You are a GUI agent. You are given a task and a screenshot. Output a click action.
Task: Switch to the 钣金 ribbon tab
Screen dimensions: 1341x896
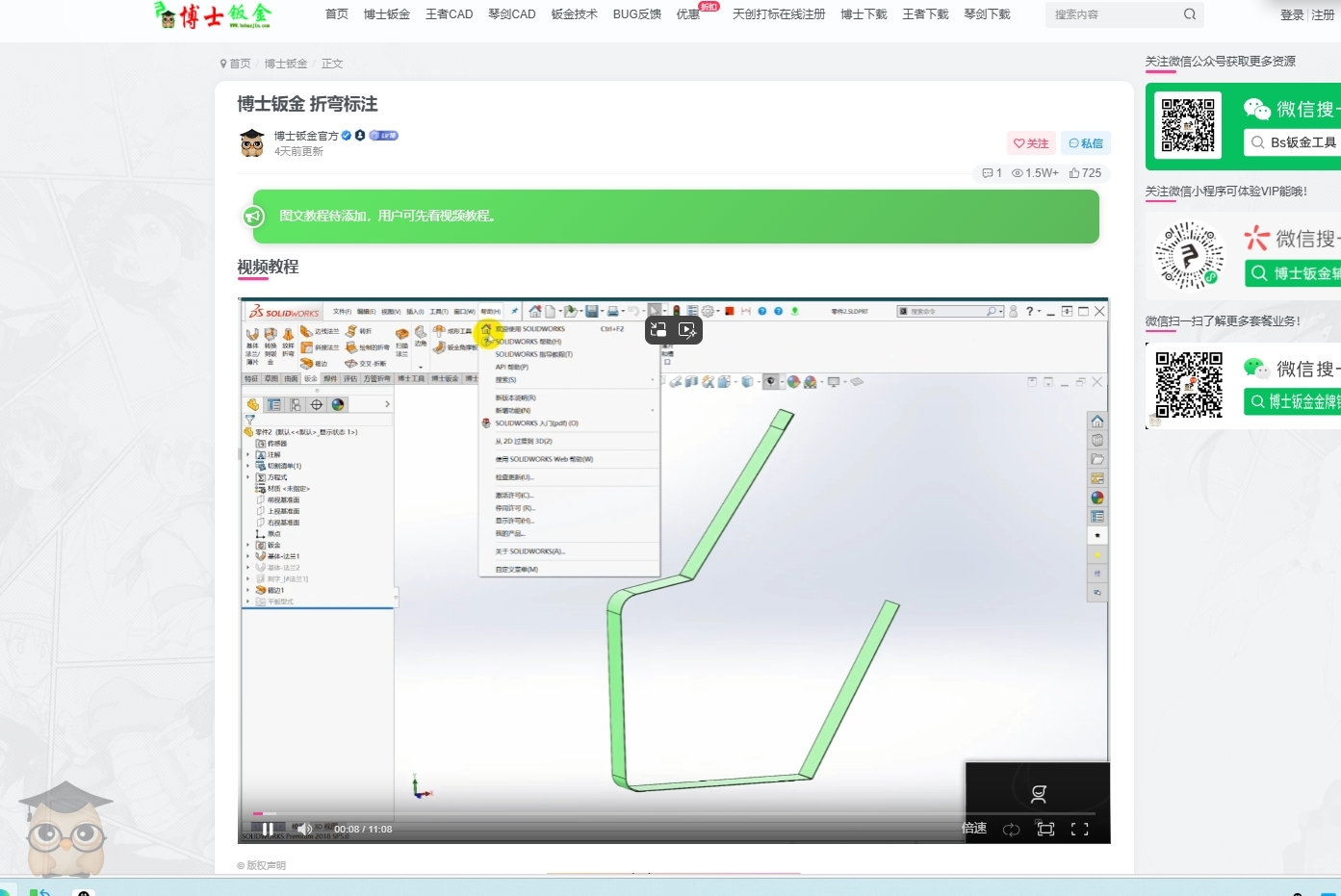point(311,378)
